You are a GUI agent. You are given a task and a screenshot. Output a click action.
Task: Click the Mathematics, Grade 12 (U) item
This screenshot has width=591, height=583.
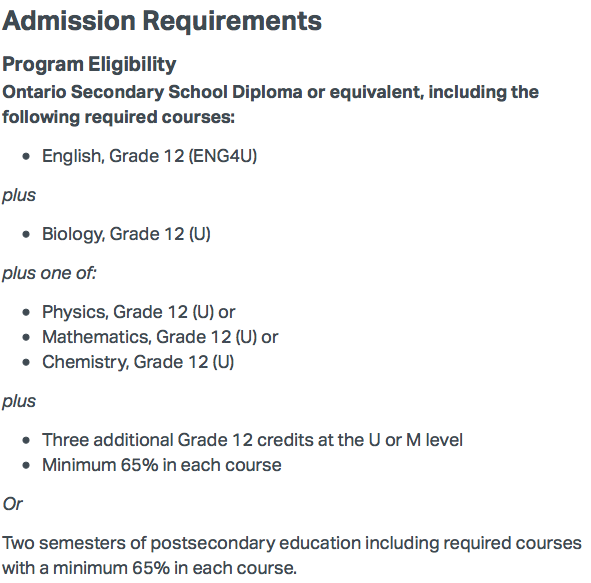pos(160,337)
